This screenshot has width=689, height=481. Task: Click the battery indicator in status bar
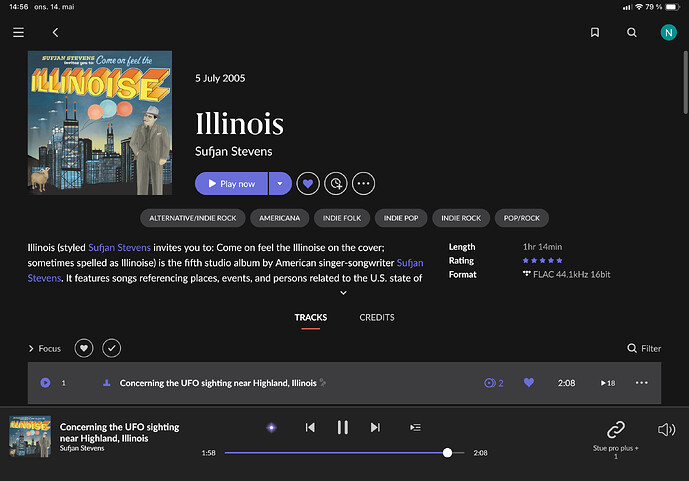(673, 7)
